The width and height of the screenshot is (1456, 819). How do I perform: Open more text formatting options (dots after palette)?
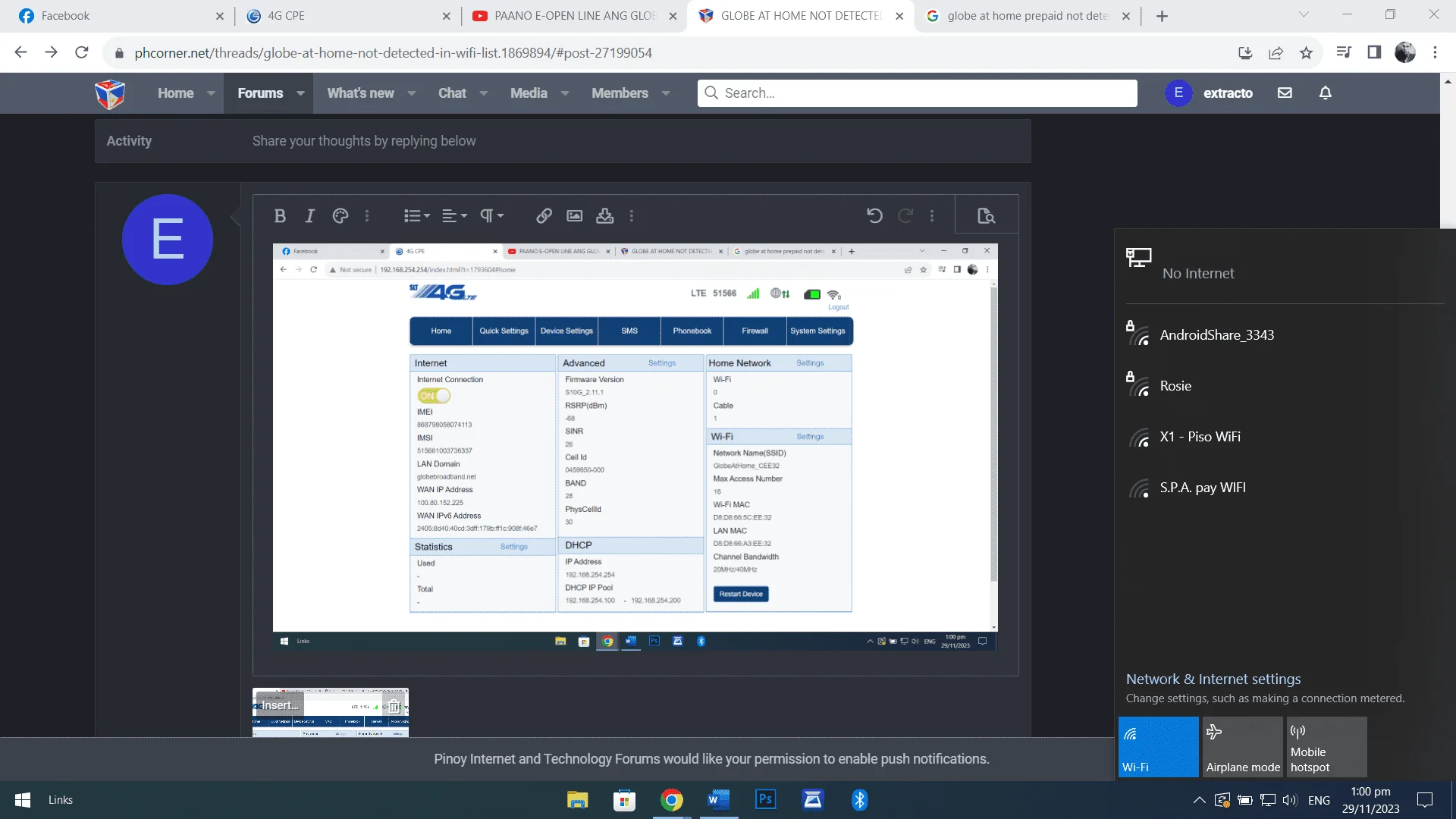(x=367, y=216)
